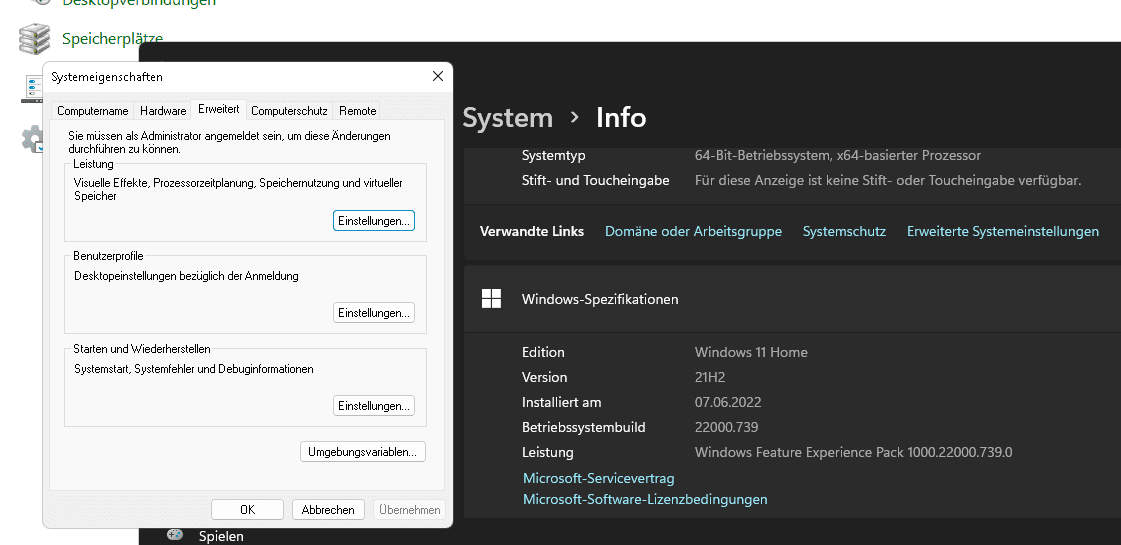
Task: Select installation date 07.06.2022
Action: pyautogui.click(x=728, y=402)
